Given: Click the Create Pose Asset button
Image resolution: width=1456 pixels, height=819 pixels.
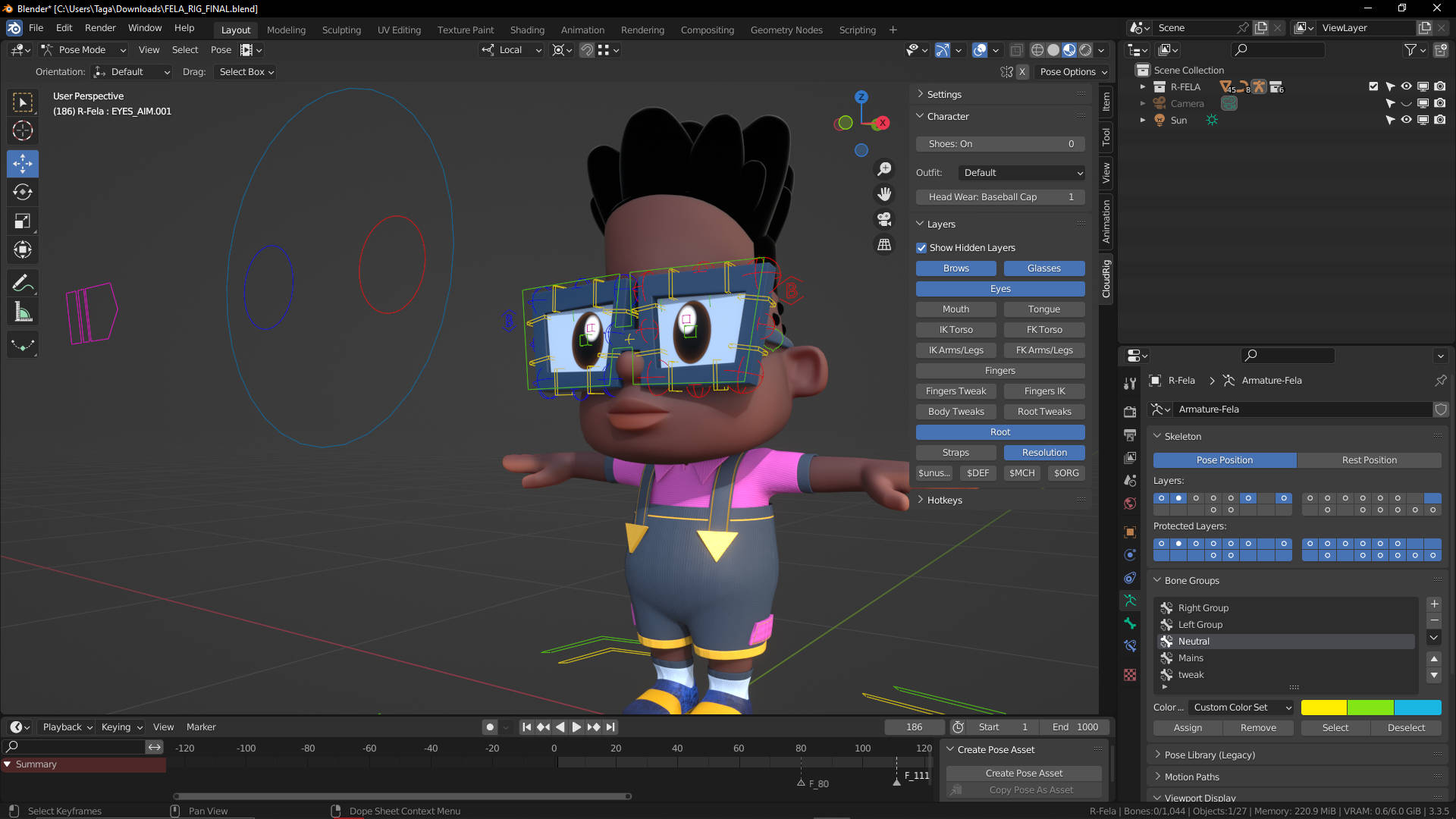Looking at the screenshot, I should coord(1024,773).
